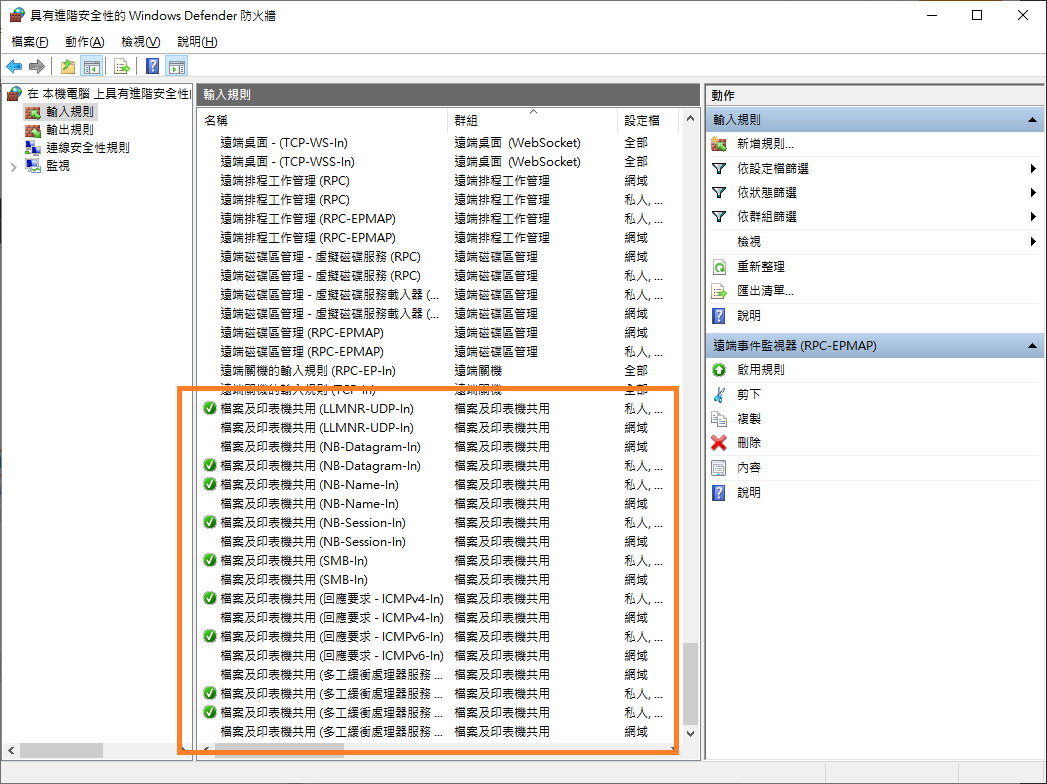Open the 依設定檔篩選 submenu arrow
1047x784 pixels.
[x=1033, y=169]
